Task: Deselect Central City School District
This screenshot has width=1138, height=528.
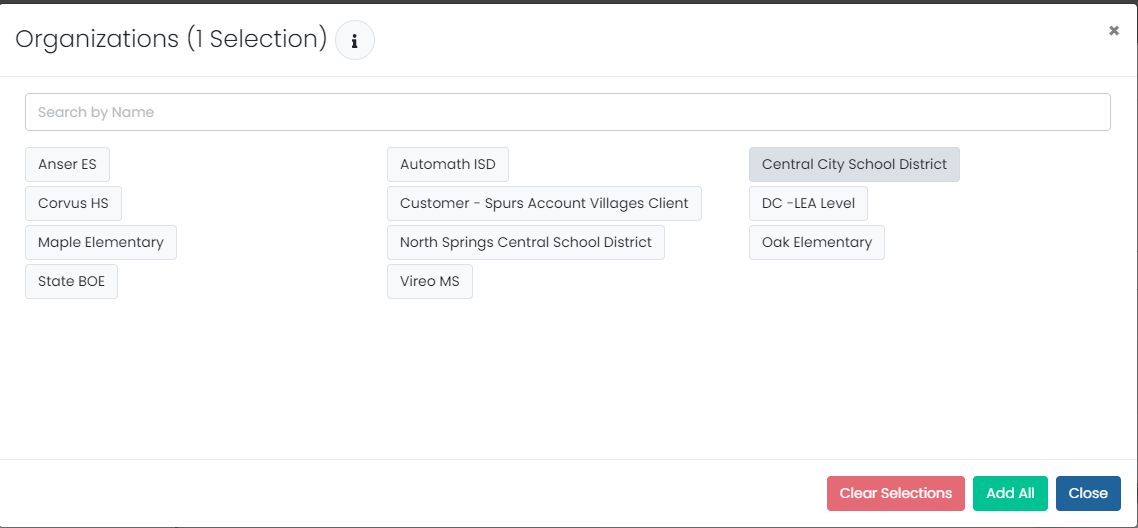Action: 854,165
